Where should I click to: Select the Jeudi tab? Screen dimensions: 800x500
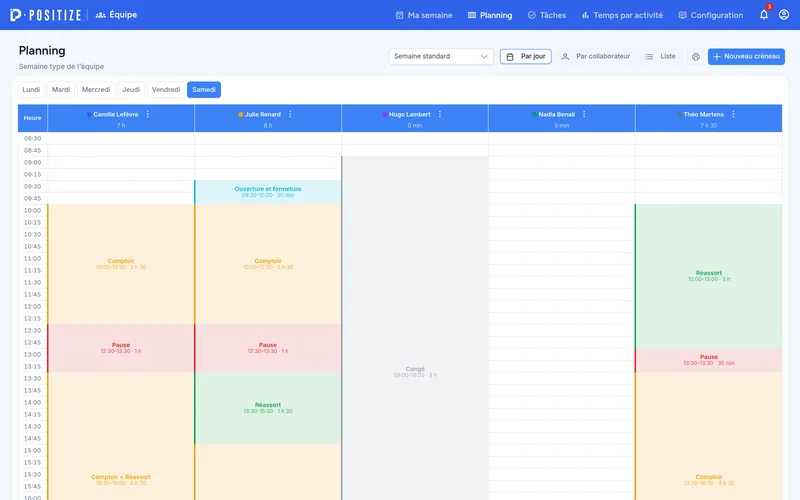[x=131, y=89]
